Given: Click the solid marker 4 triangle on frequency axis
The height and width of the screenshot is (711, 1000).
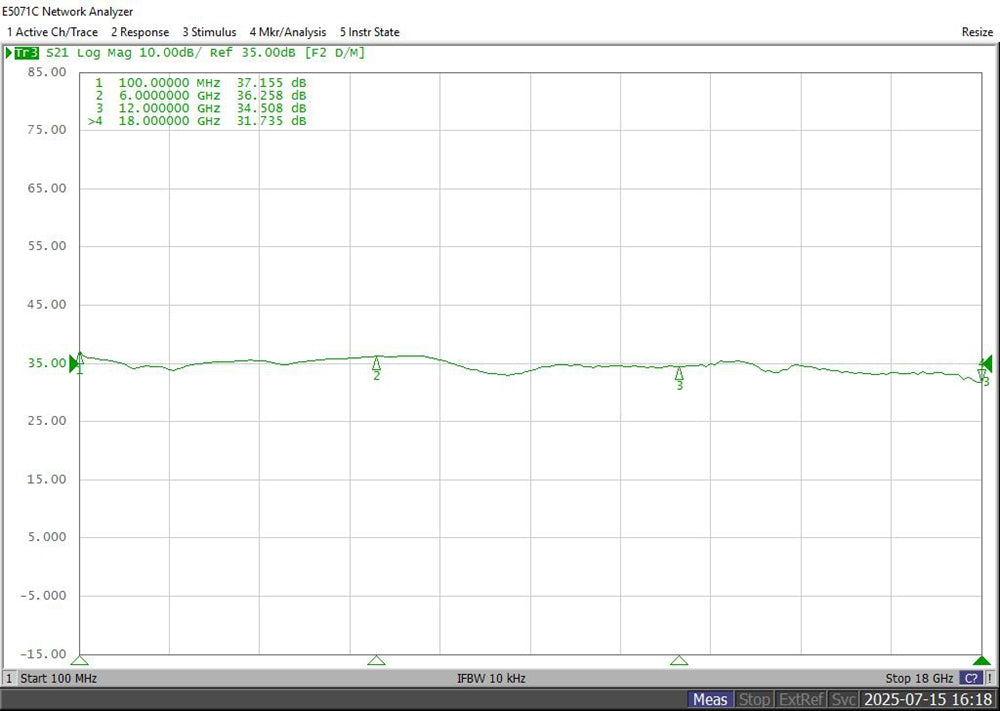Looking at the screenshot, I should [x=982, y=660].
